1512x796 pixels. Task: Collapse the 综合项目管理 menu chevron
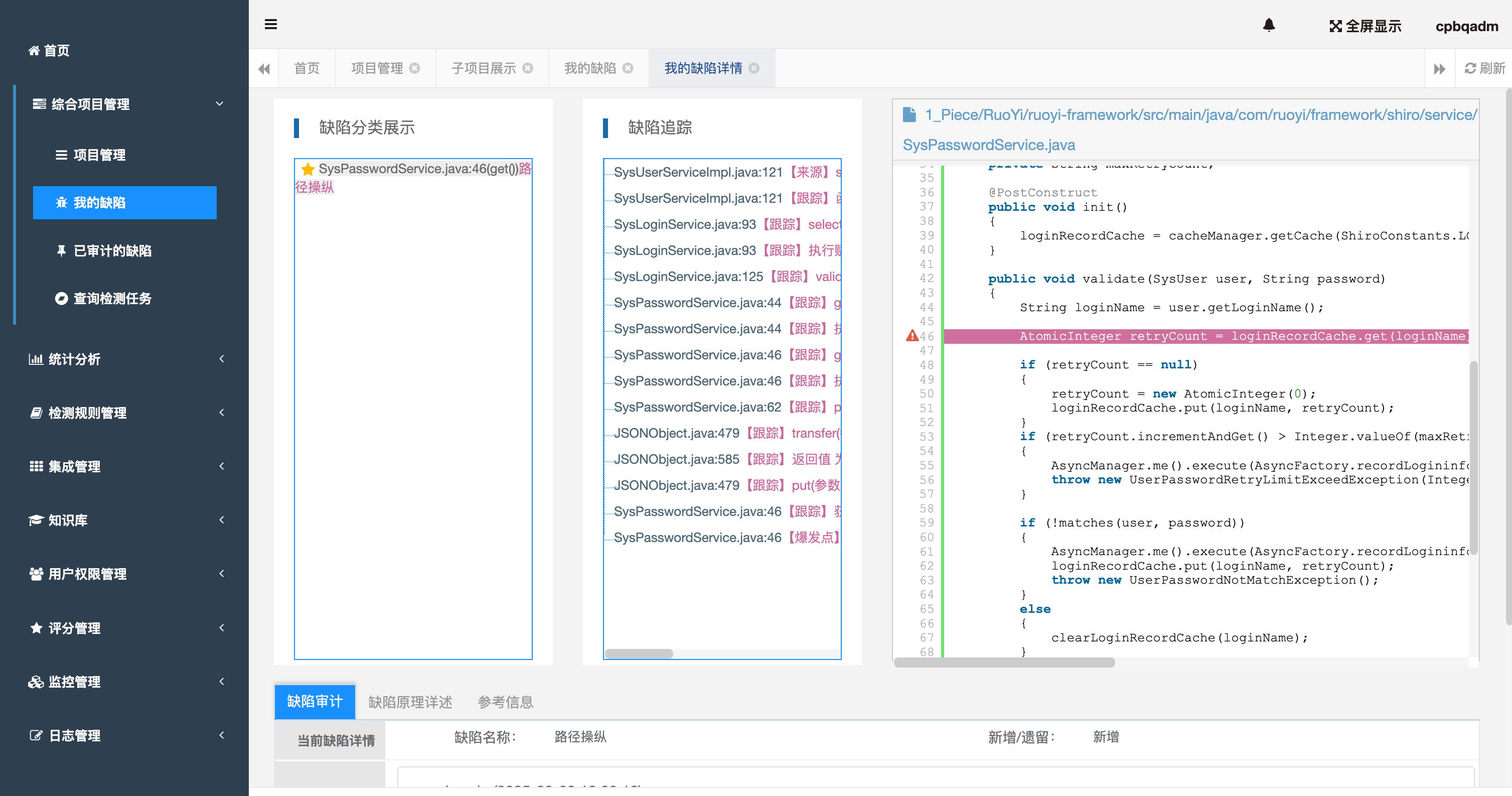point(220,104)
